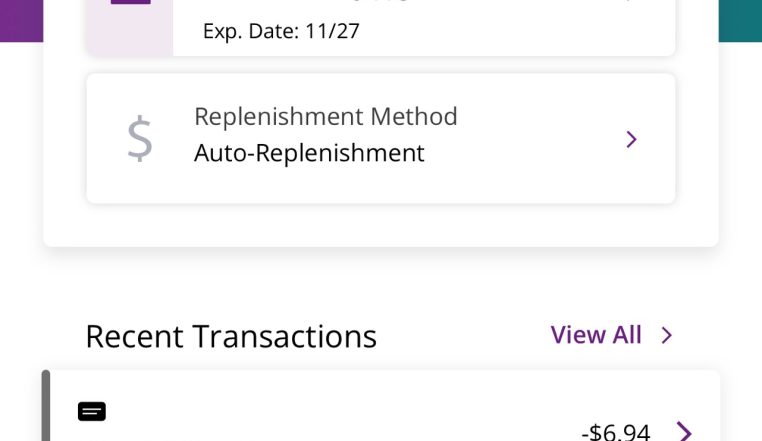Image resolution: width=762 pixels, height=441 pixels.
Task: Open View All recent transactions
Action: pos(596,335)
